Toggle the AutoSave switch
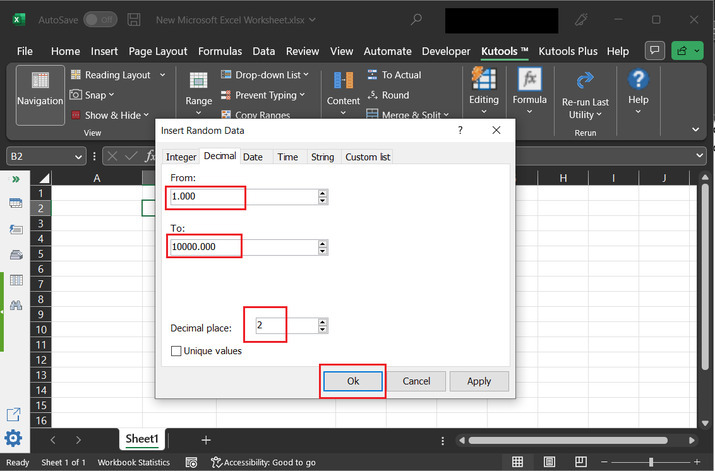715x471 pixels. (x=99, y=20)
